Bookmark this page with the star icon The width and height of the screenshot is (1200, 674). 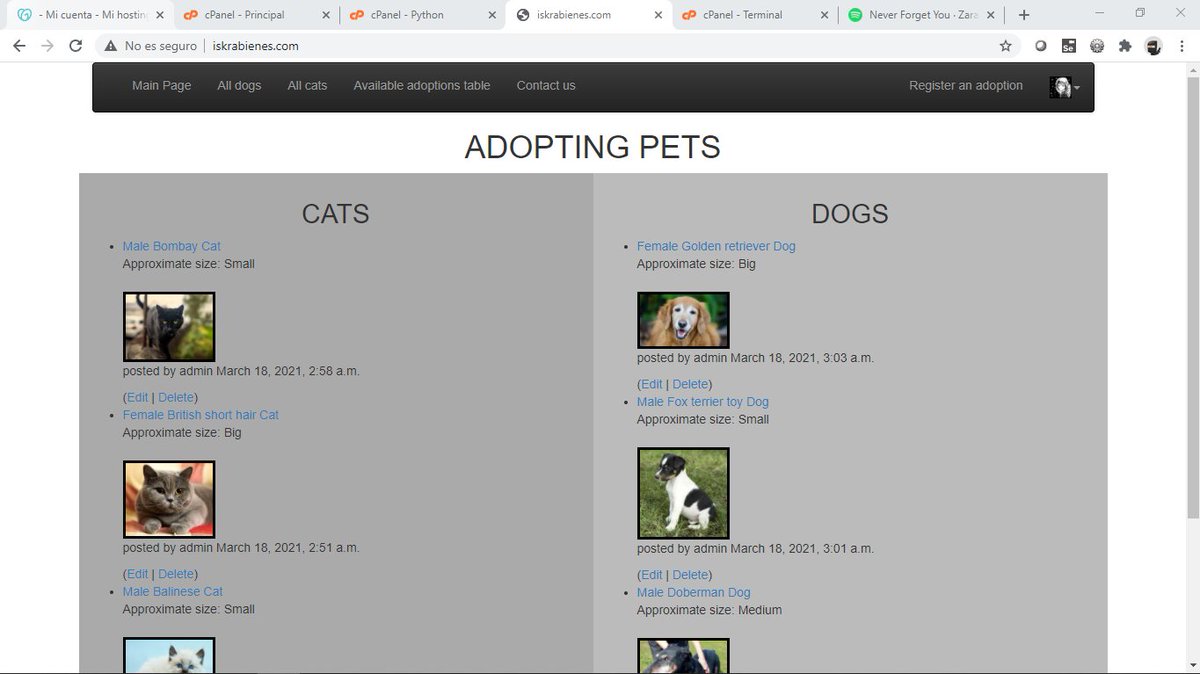(x=1006, y=46)
